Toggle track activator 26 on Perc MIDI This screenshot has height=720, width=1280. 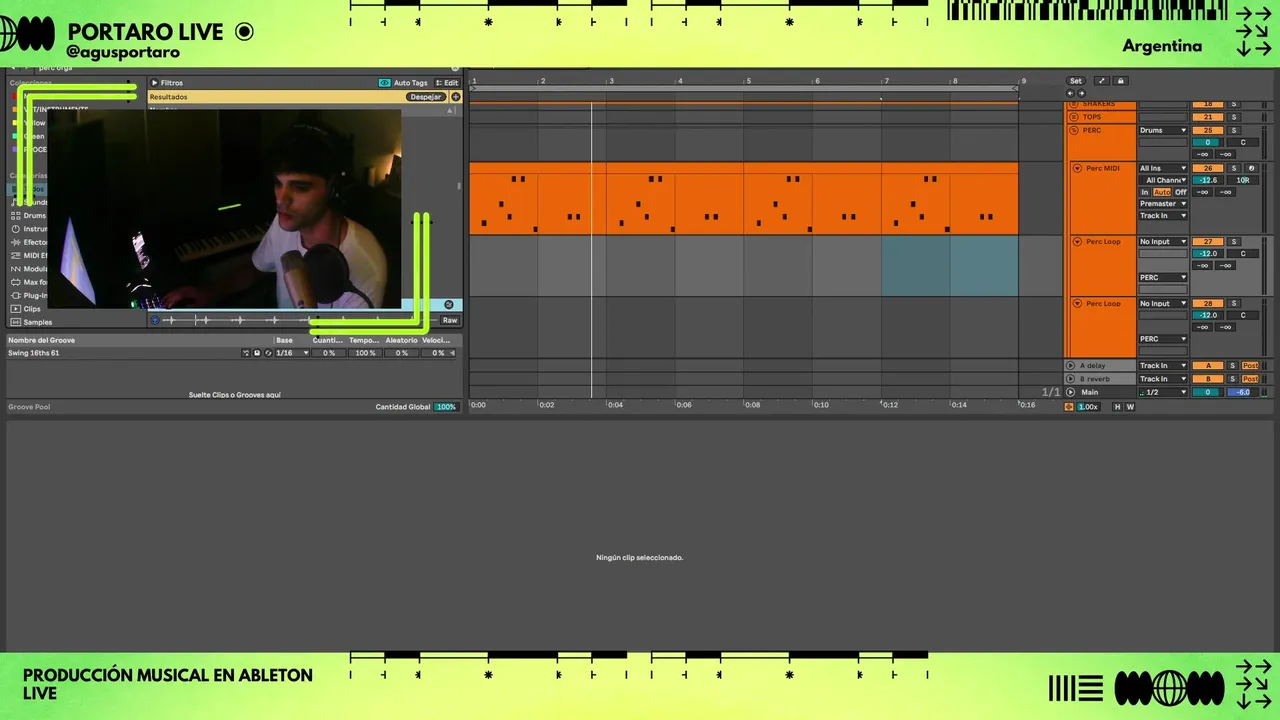[1208, 168]
